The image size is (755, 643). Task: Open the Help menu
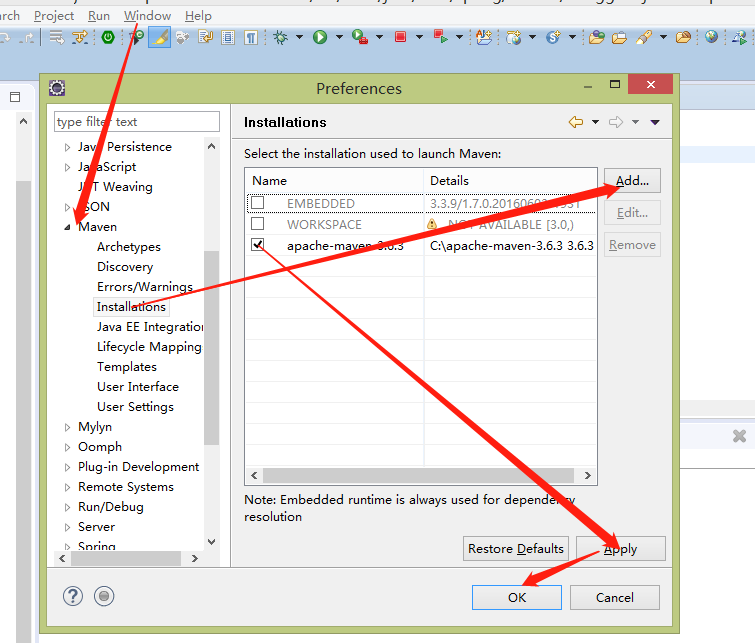(198, 16)
